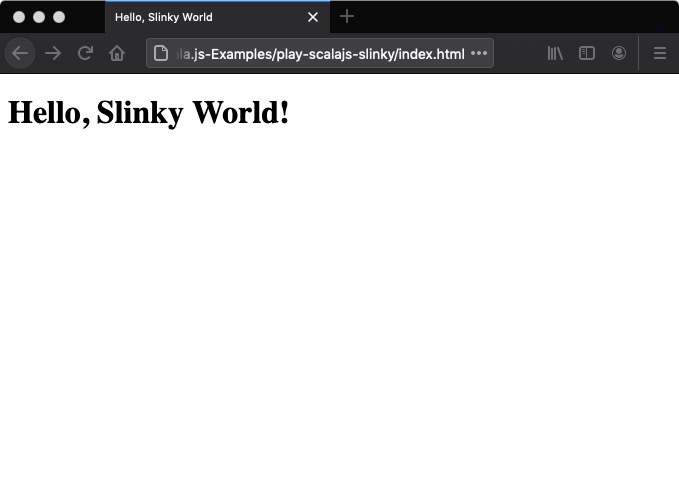The image size is (679, 479).
Task: Open page actions three-dot menu
Action: pyautogui.click(x=479, y=53)
